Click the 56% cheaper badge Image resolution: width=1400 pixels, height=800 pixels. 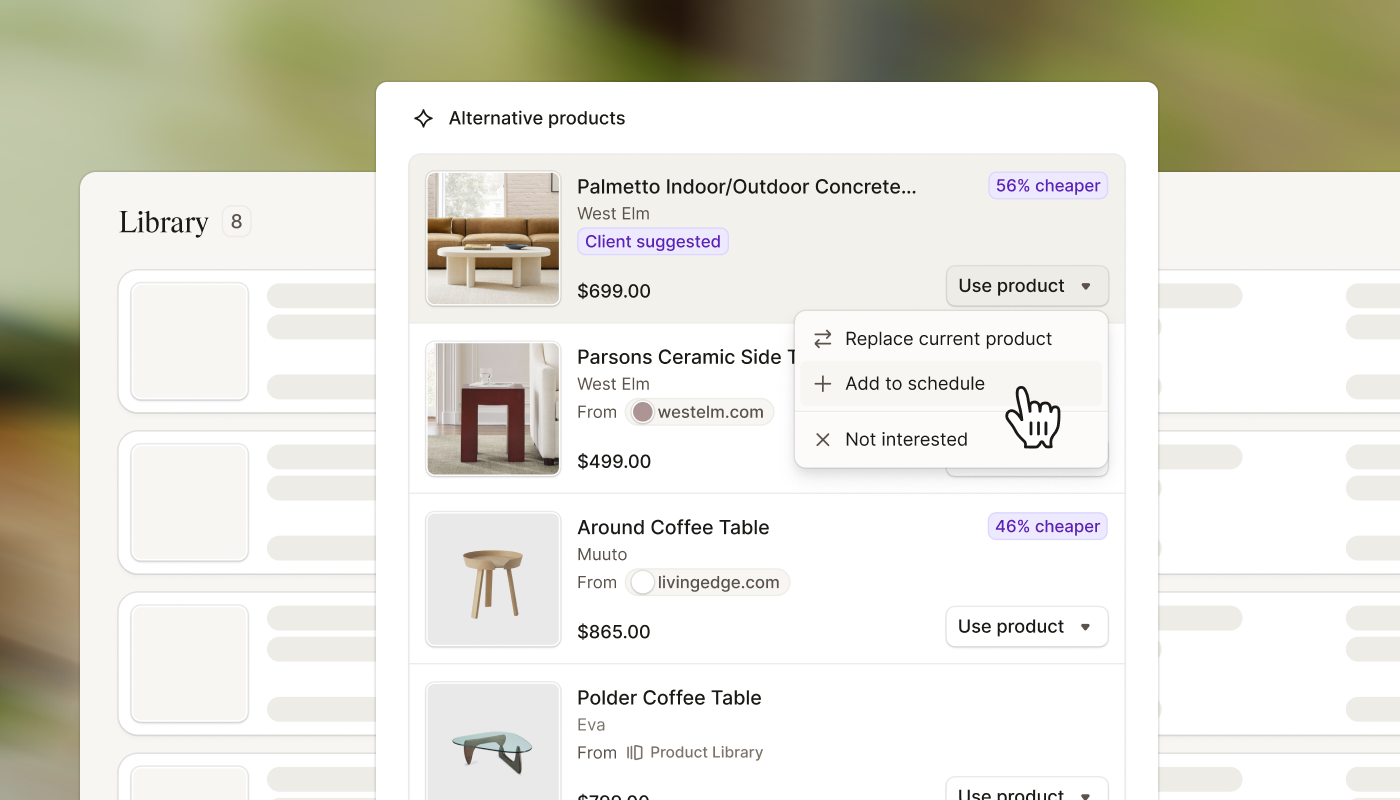(1048, 186)
